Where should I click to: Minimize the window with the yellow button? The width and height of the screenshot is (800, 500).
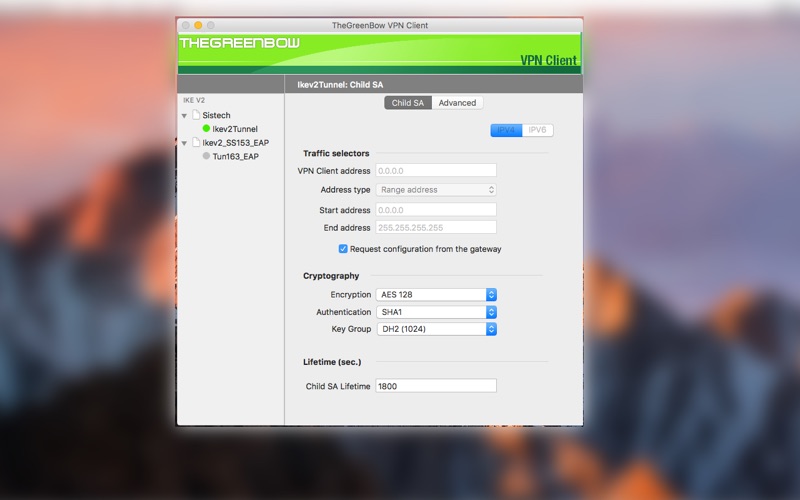click(198, 25)
